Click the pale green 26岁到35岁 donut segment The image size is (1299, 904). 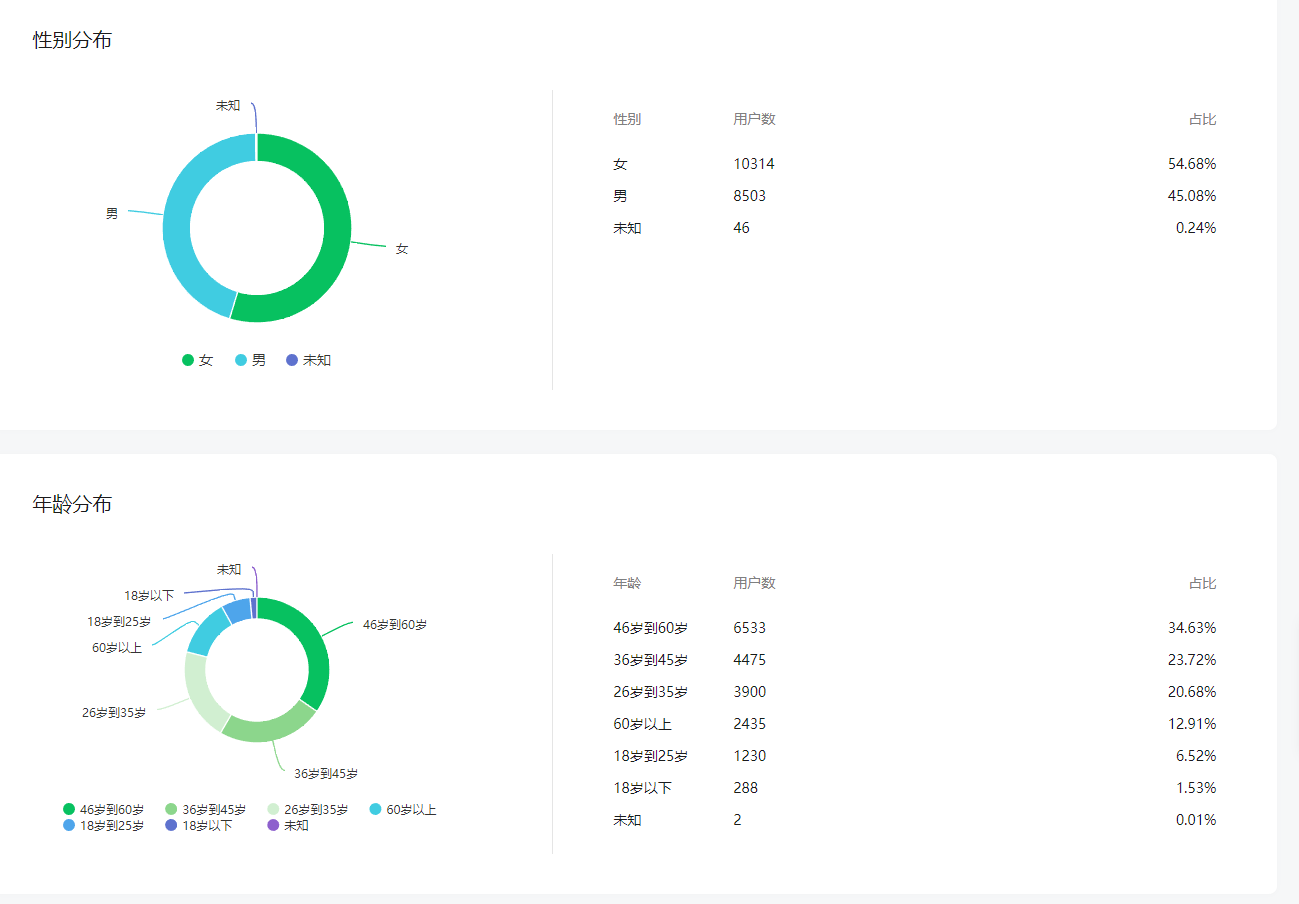coord(200,690)
